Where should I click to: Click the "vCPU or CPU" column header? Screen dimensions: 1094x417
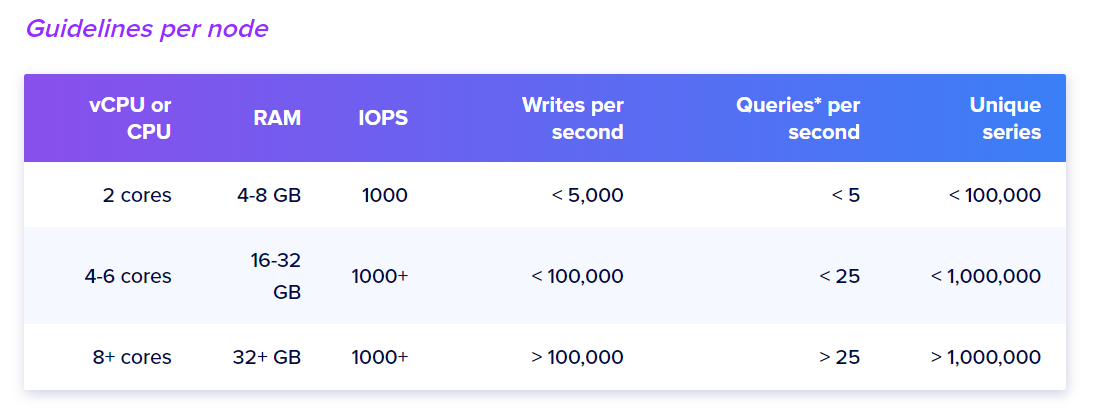(x=130, y=118)
